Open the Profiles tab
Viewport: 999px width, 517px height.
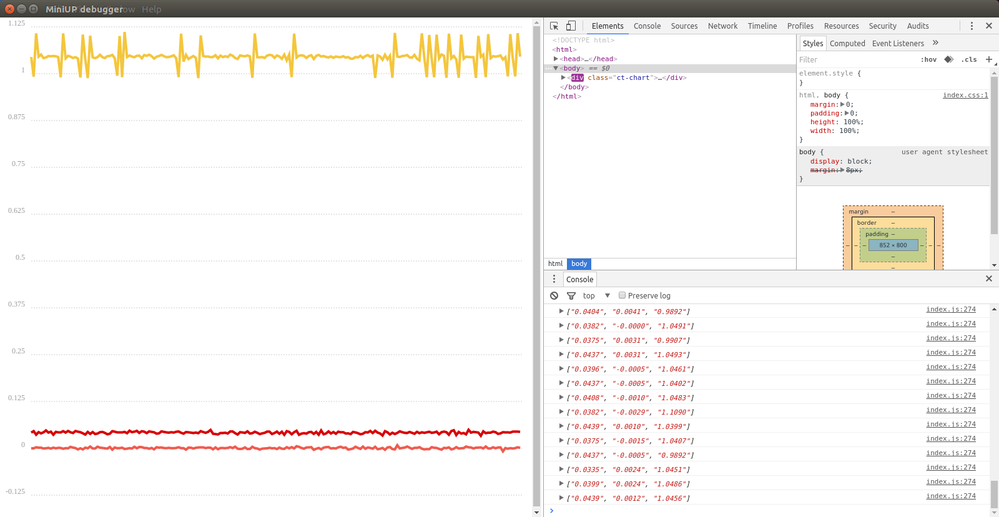point(800,26)
